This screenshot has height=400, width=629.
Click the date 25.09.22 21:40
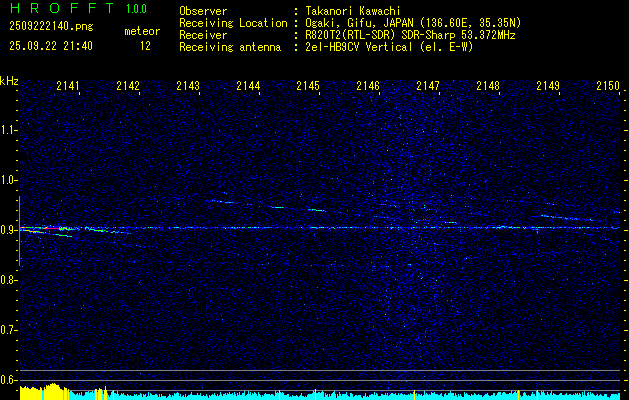tap(51, 46)
